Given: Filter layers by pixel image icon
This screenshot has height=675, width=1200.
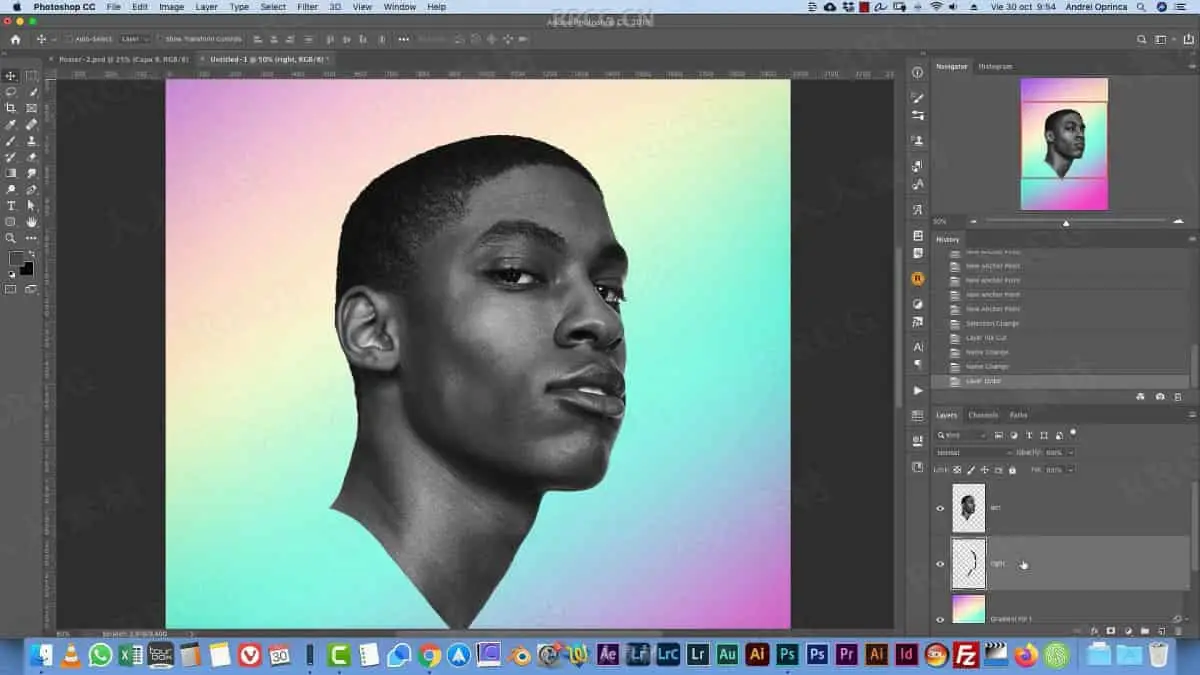Looking at the screenshot, I should 999,435.
